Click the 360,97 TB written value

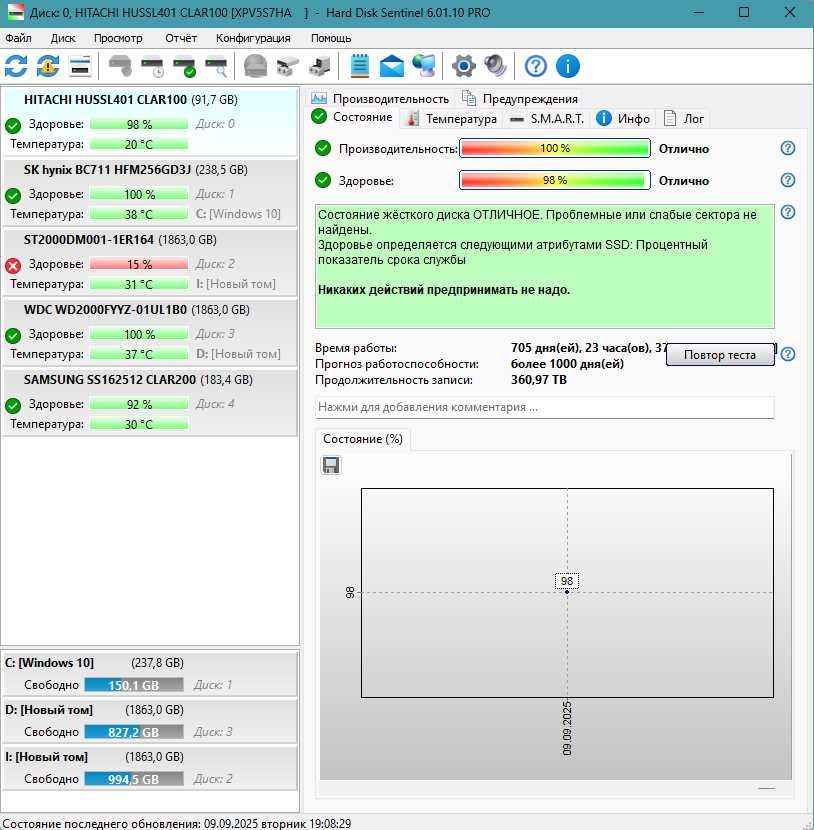(x=538, y=380)
